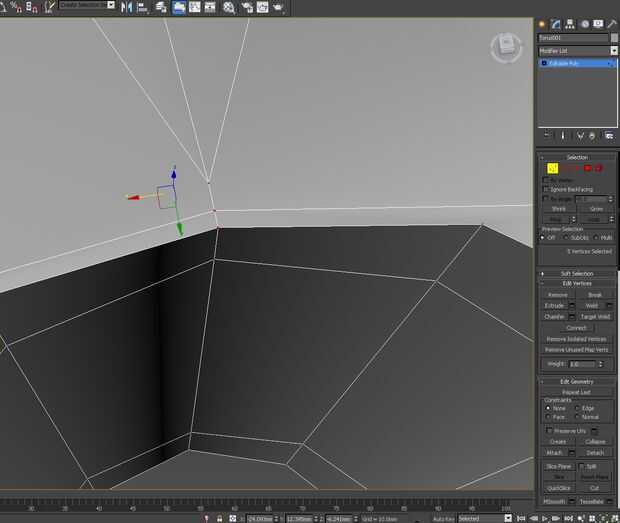Switch to the Utilities panel tab
Viewport: 620px width, 523px height.
tap(612, 24)
